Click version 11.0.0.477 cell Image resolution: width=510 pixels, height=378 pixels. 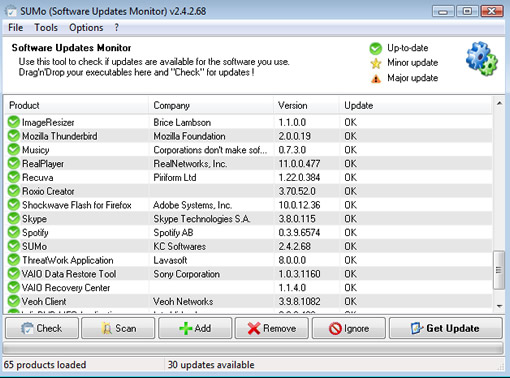tap(299, 164)
